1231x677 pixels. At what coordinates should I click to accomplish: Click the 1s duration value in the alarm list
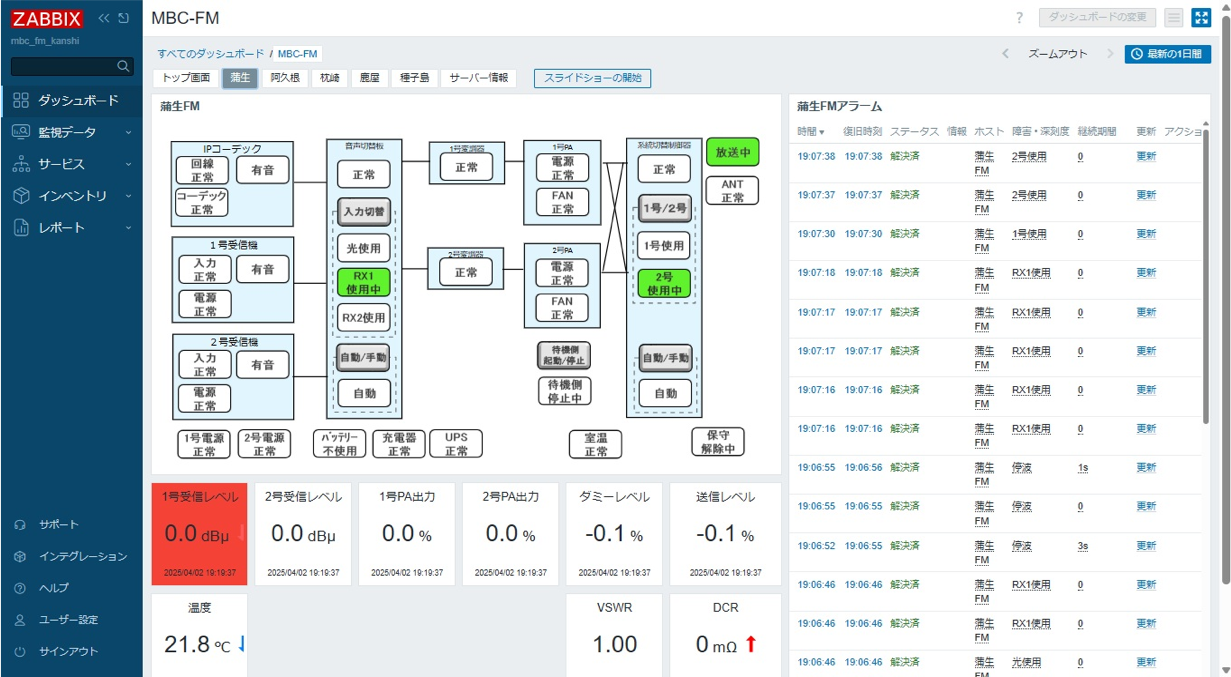tap(1083, 468)
